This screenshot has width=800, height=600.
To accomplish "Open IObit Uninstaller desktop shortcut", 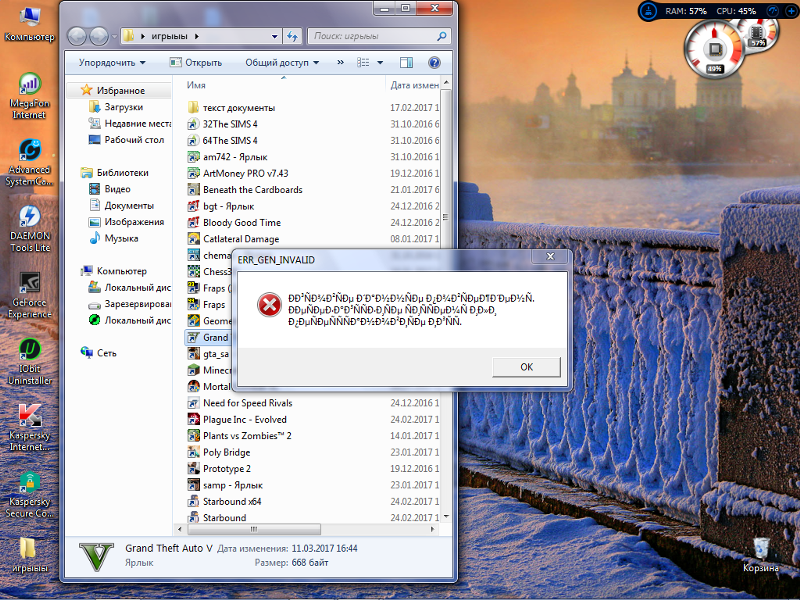I will (x=29, y=350).
